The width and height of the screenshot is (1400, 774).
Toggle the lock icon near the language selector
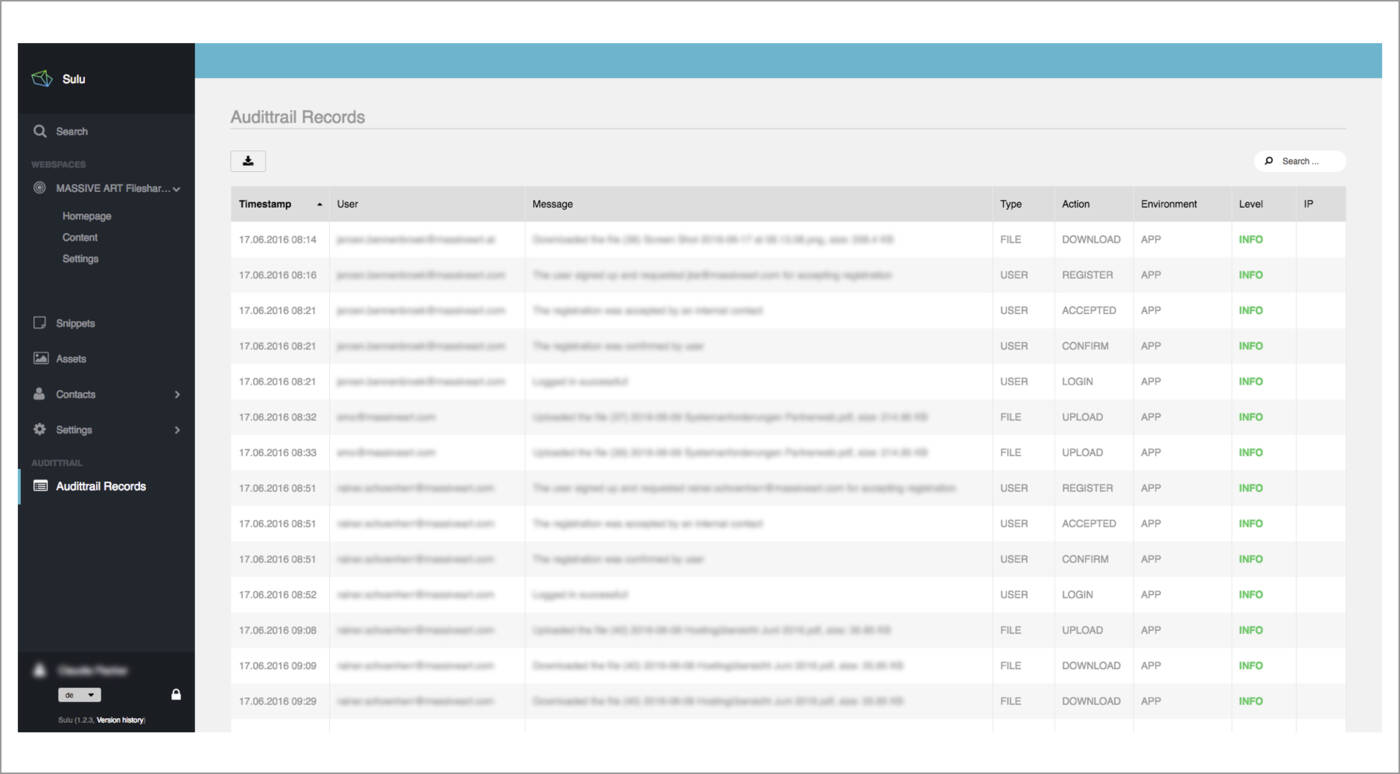pyautogui.click(x=176, y=694)
